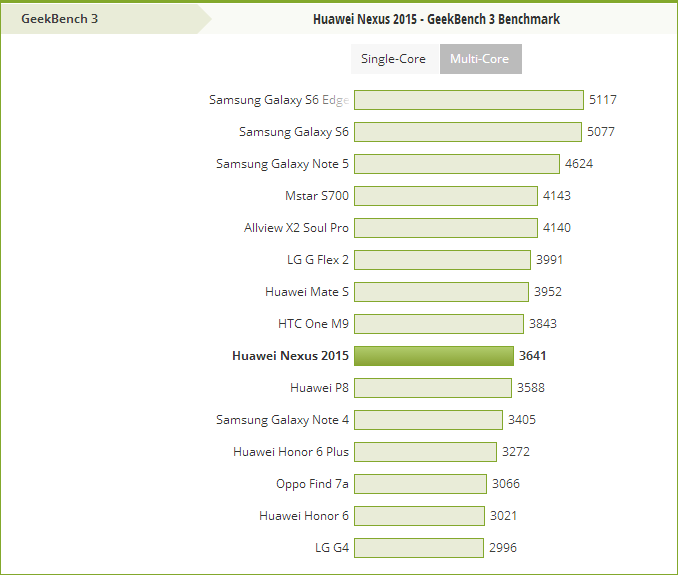Click the Samsung Galaxy Note 4 bar
The image size is (678, 575).
click(x=429, y=420)
